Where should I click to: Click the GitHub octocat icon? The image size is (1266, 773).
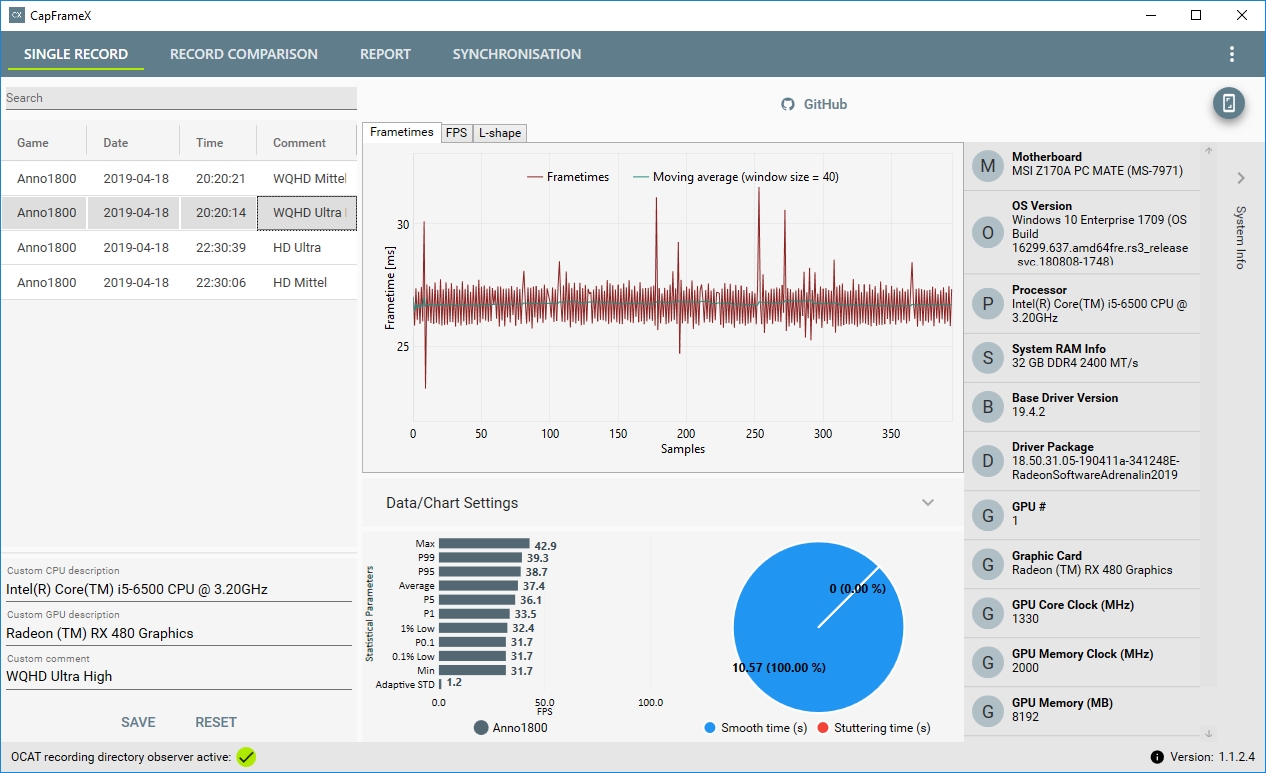click(788, 104)
